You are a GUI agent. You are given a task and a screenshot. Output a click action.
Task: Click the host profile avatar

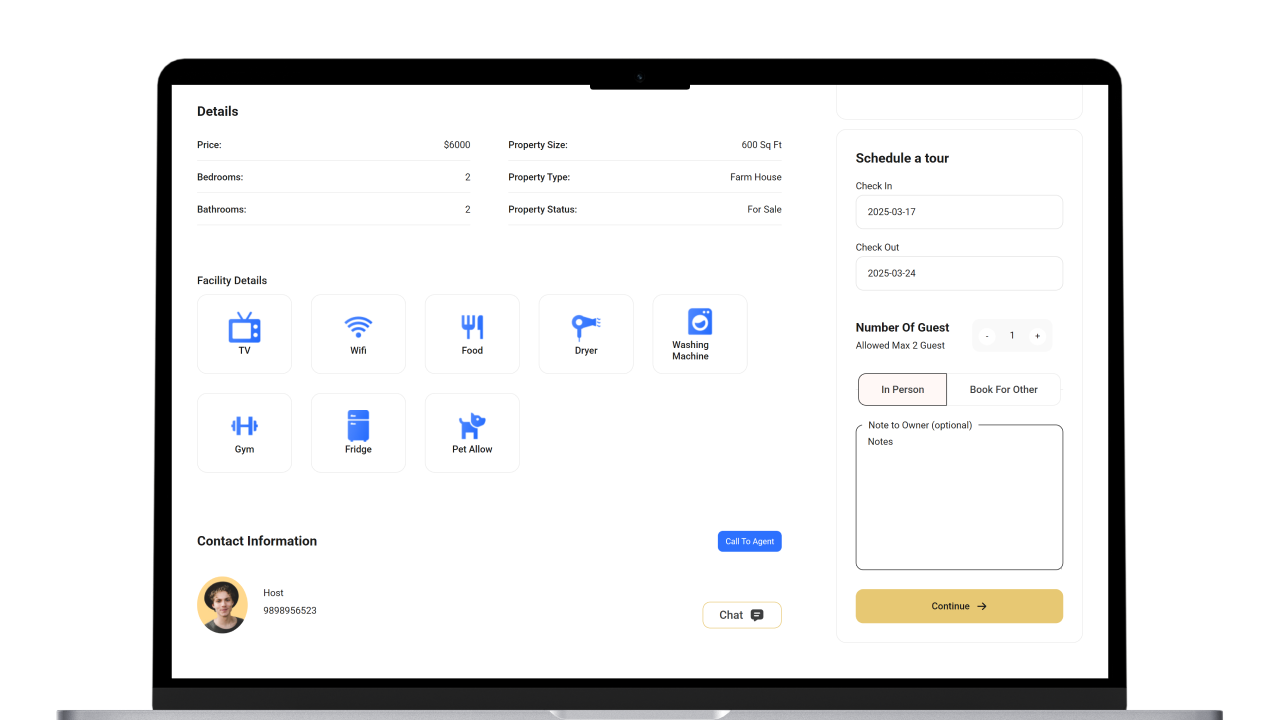(x=222, y=605)
